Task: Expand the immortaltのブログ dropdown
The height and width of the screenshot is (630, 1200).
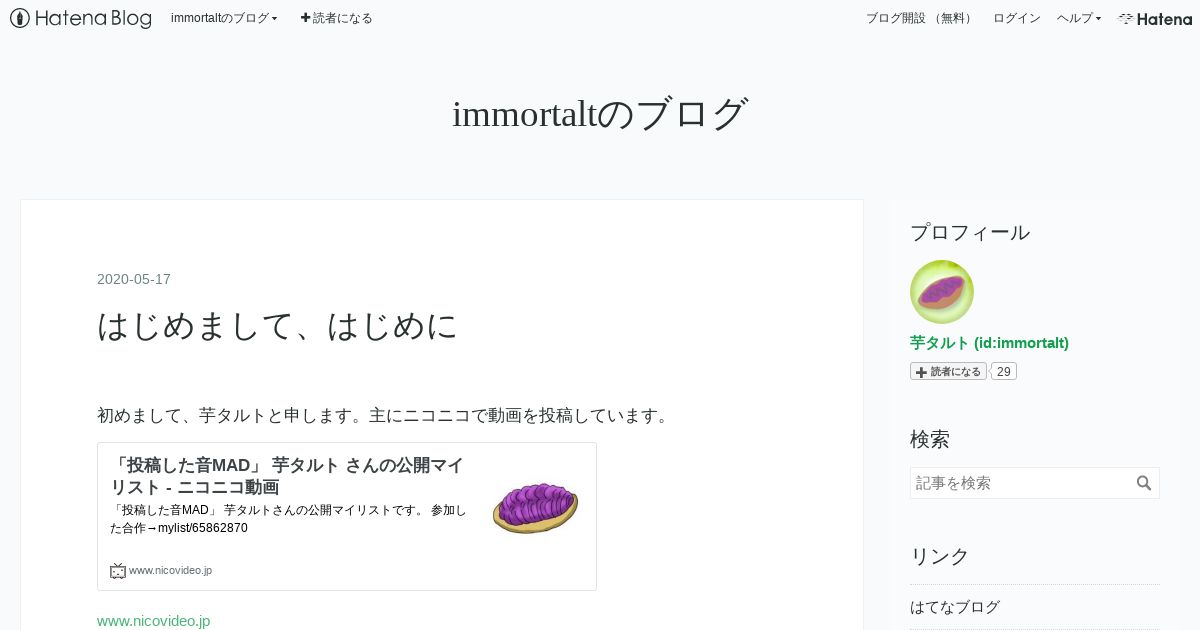Action: [x=224, y=18]
